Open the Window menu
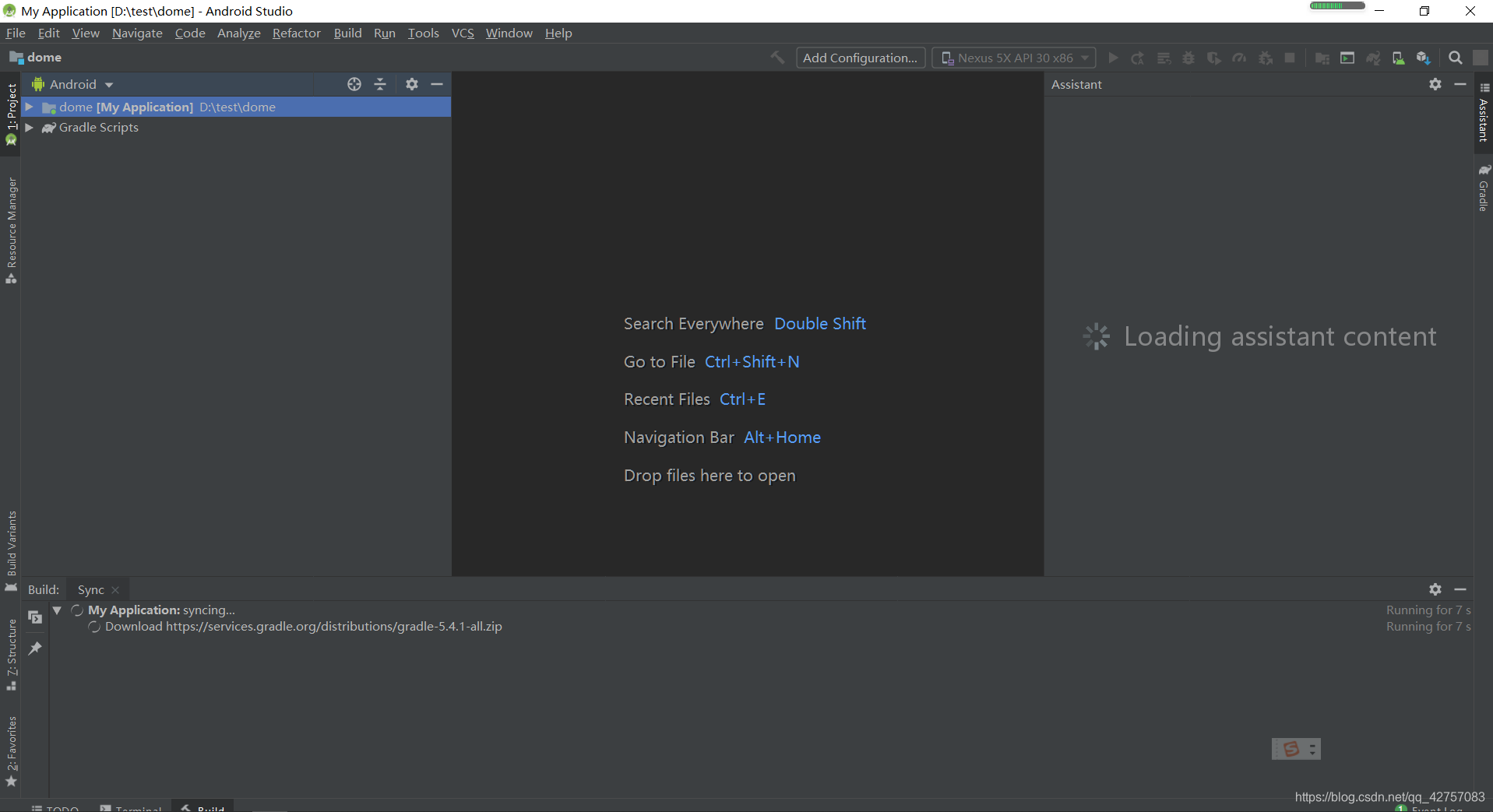This screenshot has height=812, width=1493. 509,33
